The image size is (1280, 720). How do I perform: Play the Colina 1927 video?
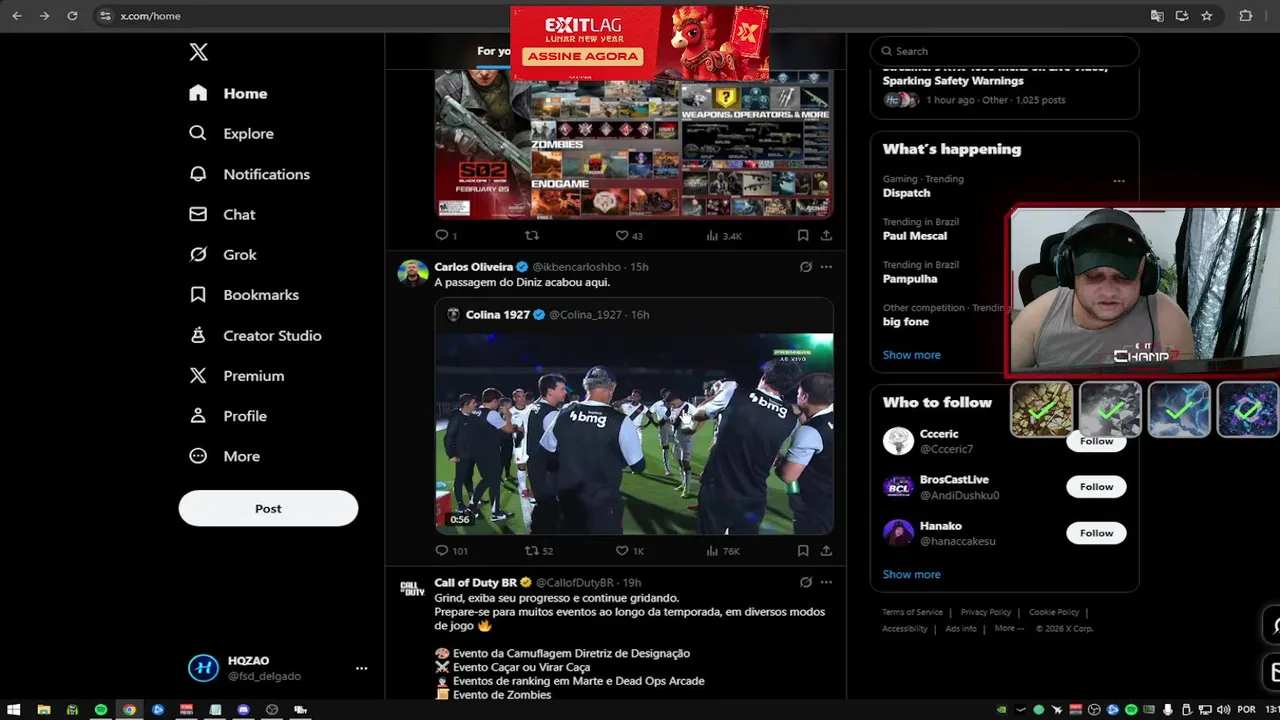coord(634,434)
